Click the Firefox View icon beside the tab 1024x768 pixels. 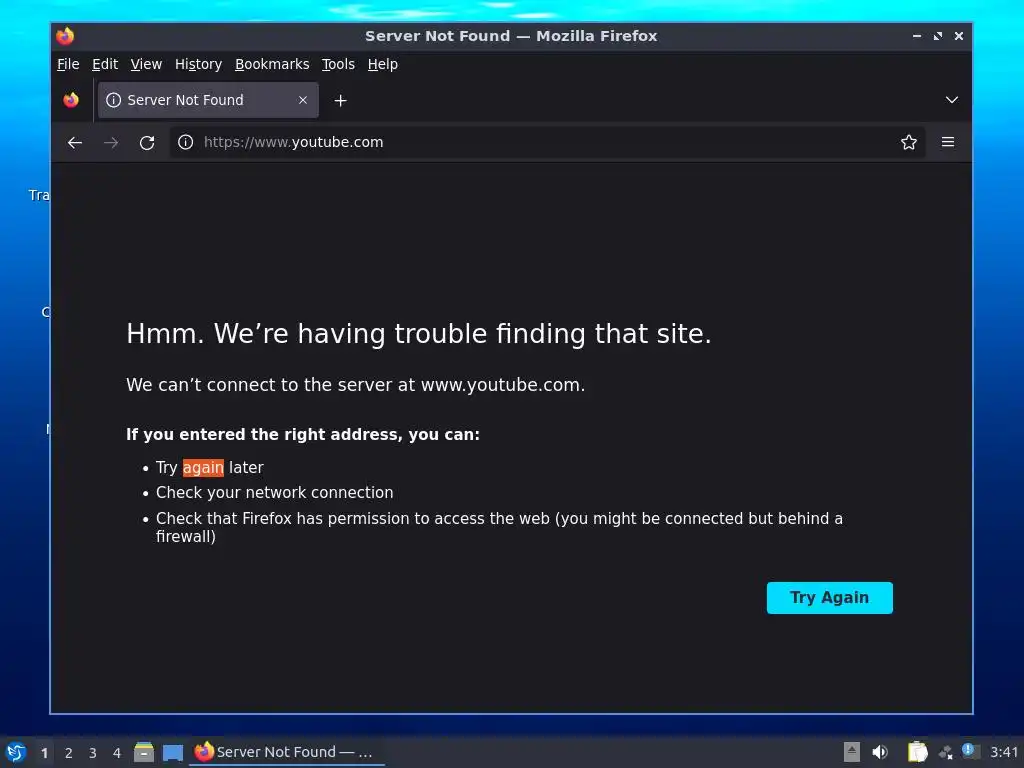[x=71, y=100]
